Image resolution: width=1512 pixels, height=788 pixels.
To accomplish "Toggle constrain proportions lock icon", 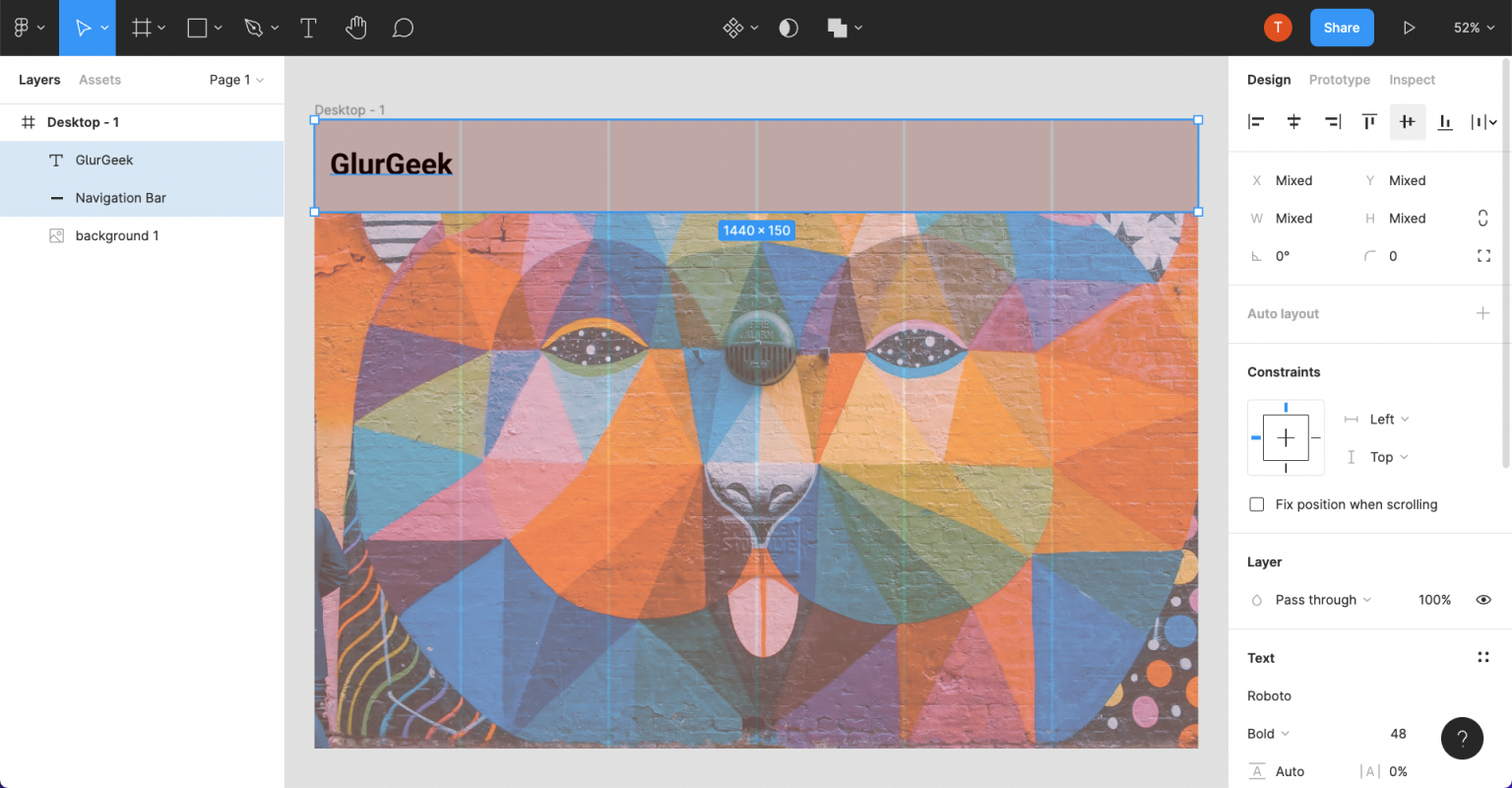I will point(1483,218).
